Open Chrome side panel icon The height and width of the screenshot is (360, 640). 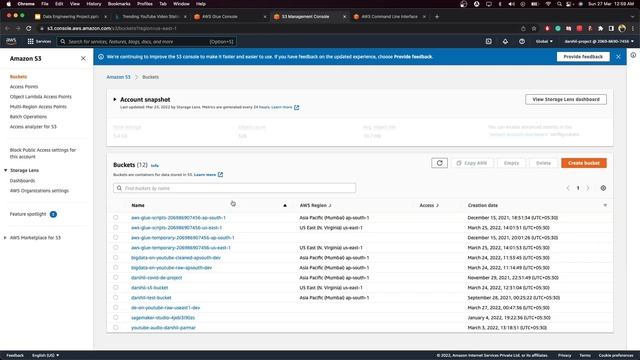tap(611, 29)
